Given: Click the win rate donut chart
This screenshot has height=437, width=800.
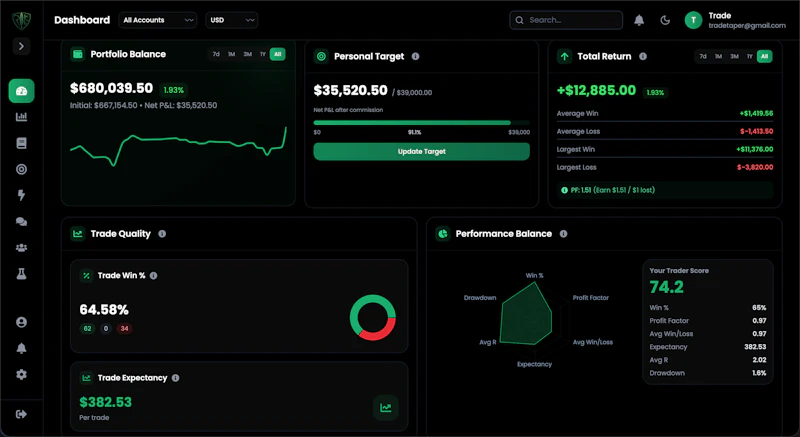Looking at the screenshot, I should tap(373, 317).
